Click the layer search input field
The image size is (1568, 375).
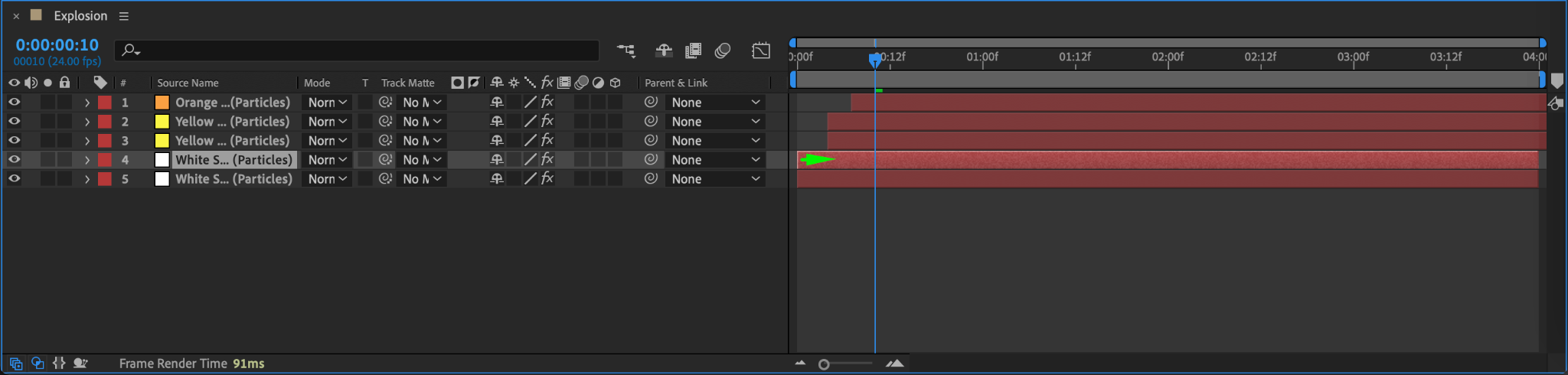[360, 51]
